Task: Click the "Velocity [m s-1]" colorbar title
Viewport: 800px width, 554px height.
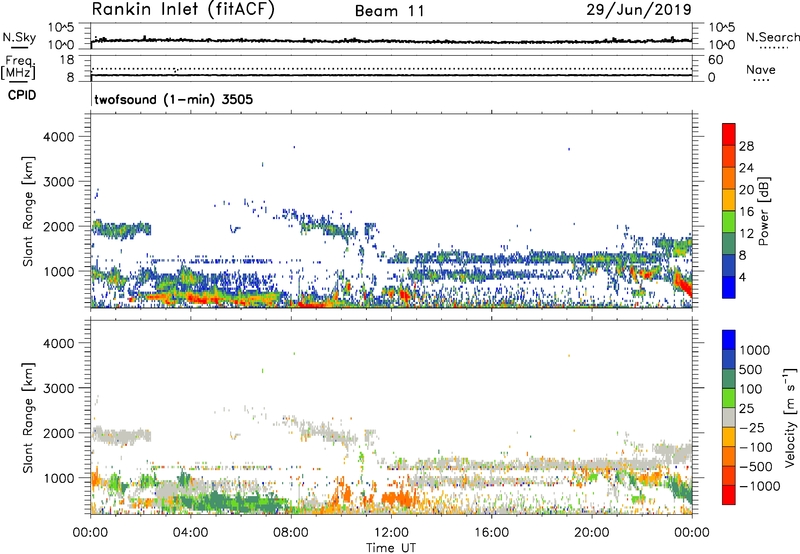Action: pos(790,417)
